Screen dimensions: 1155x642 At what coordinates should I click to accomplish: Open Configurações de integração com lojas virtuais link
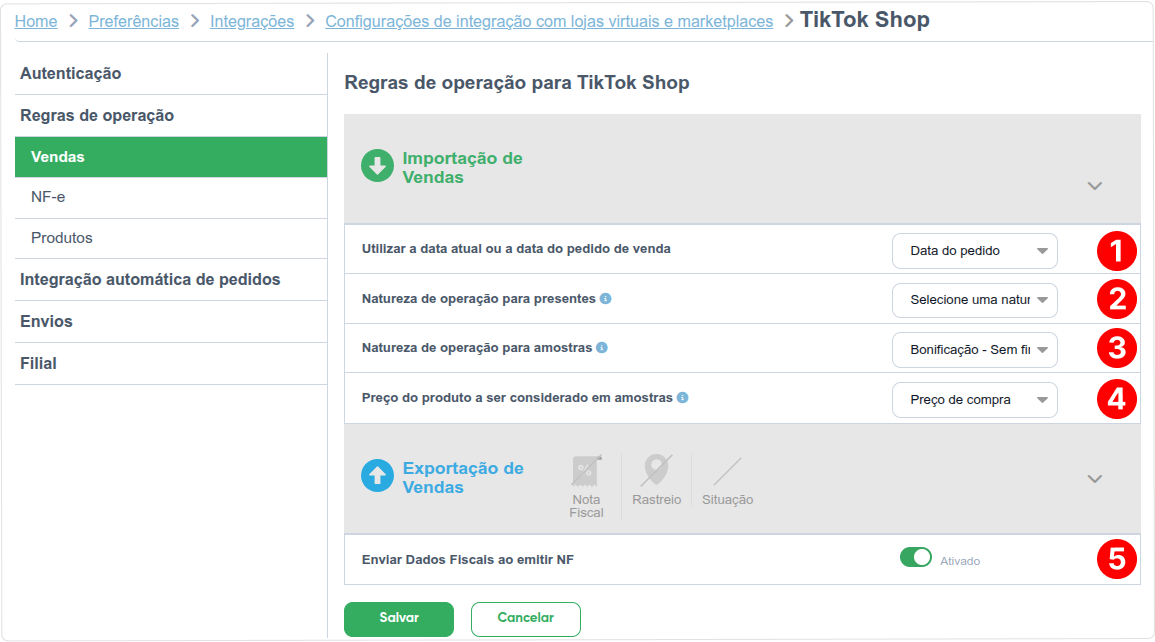[x=549, y=21]
